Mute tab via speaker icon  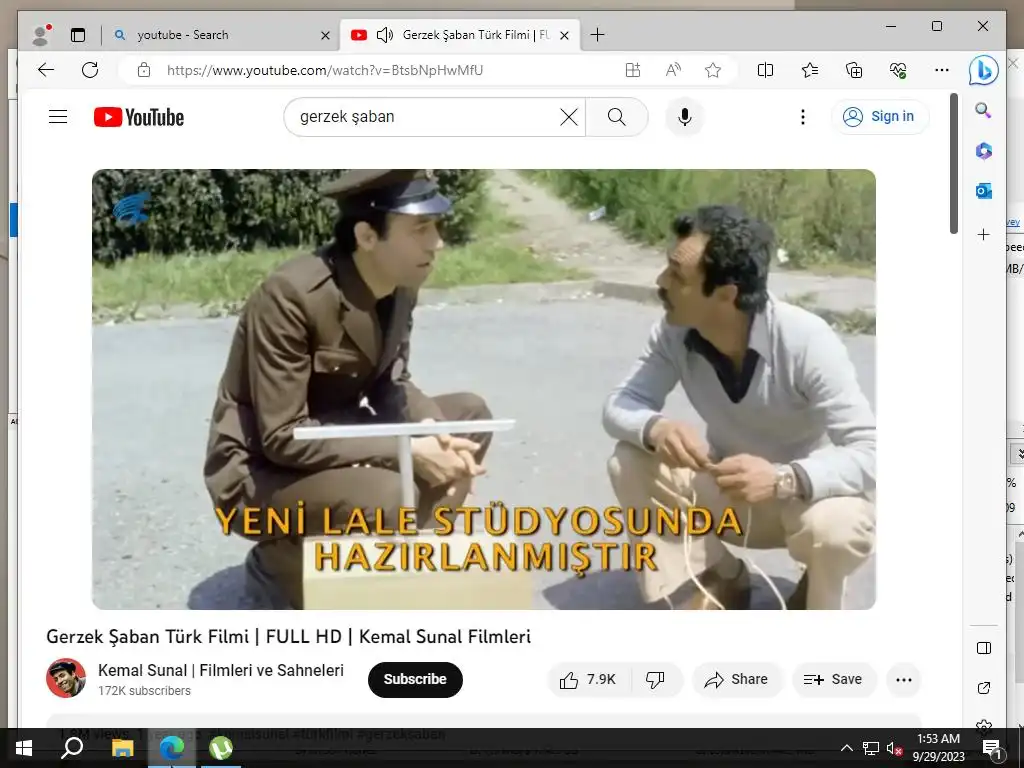pyautogui.click(x=385, y=35)
